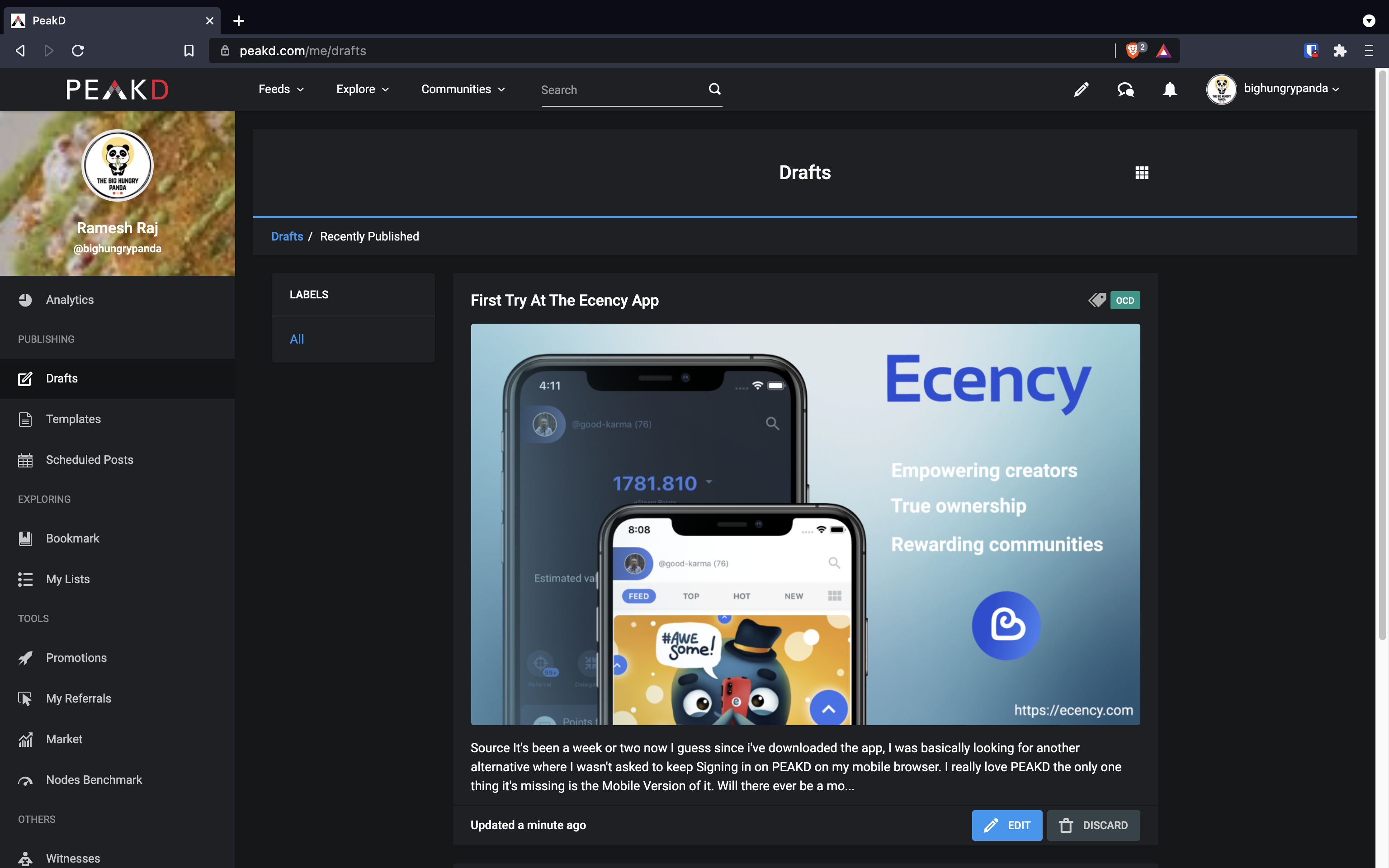
Task: Bookmark this page in the address bar
Action: pyautogui.click(x=189, y=51)
